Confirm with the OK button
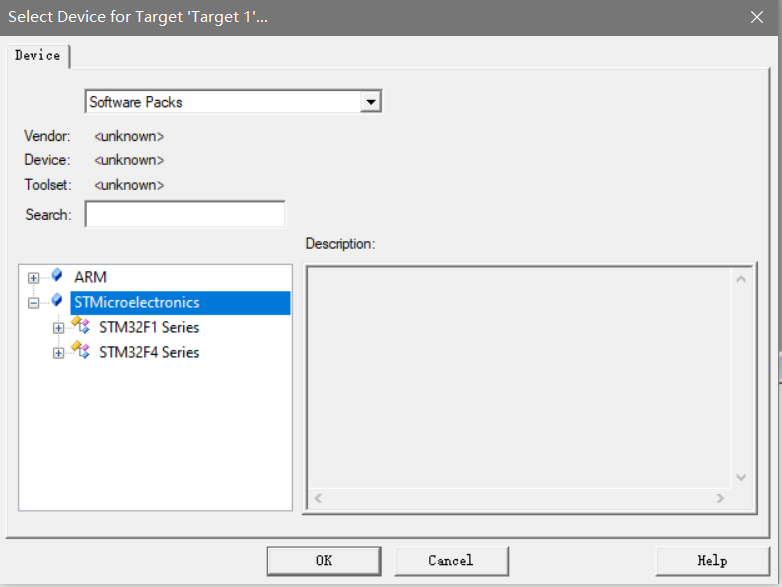 (x=324, y=561)
